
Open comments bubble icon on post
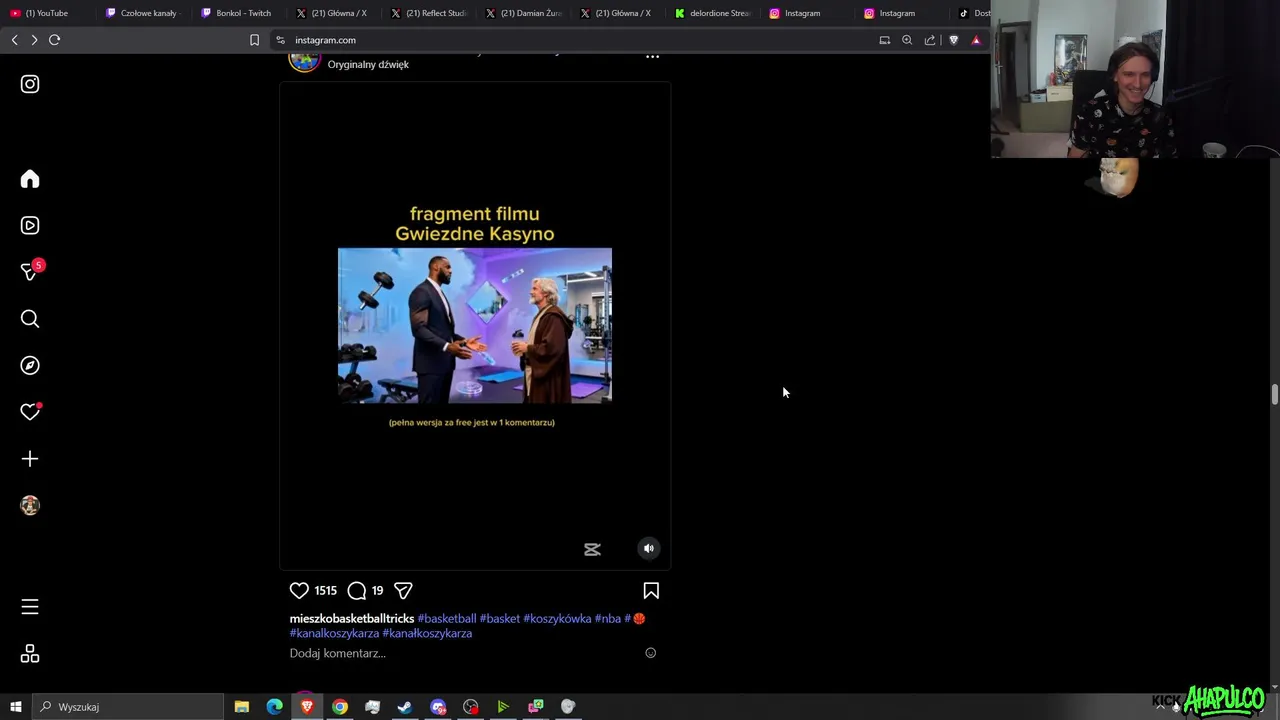pos(357,591)
